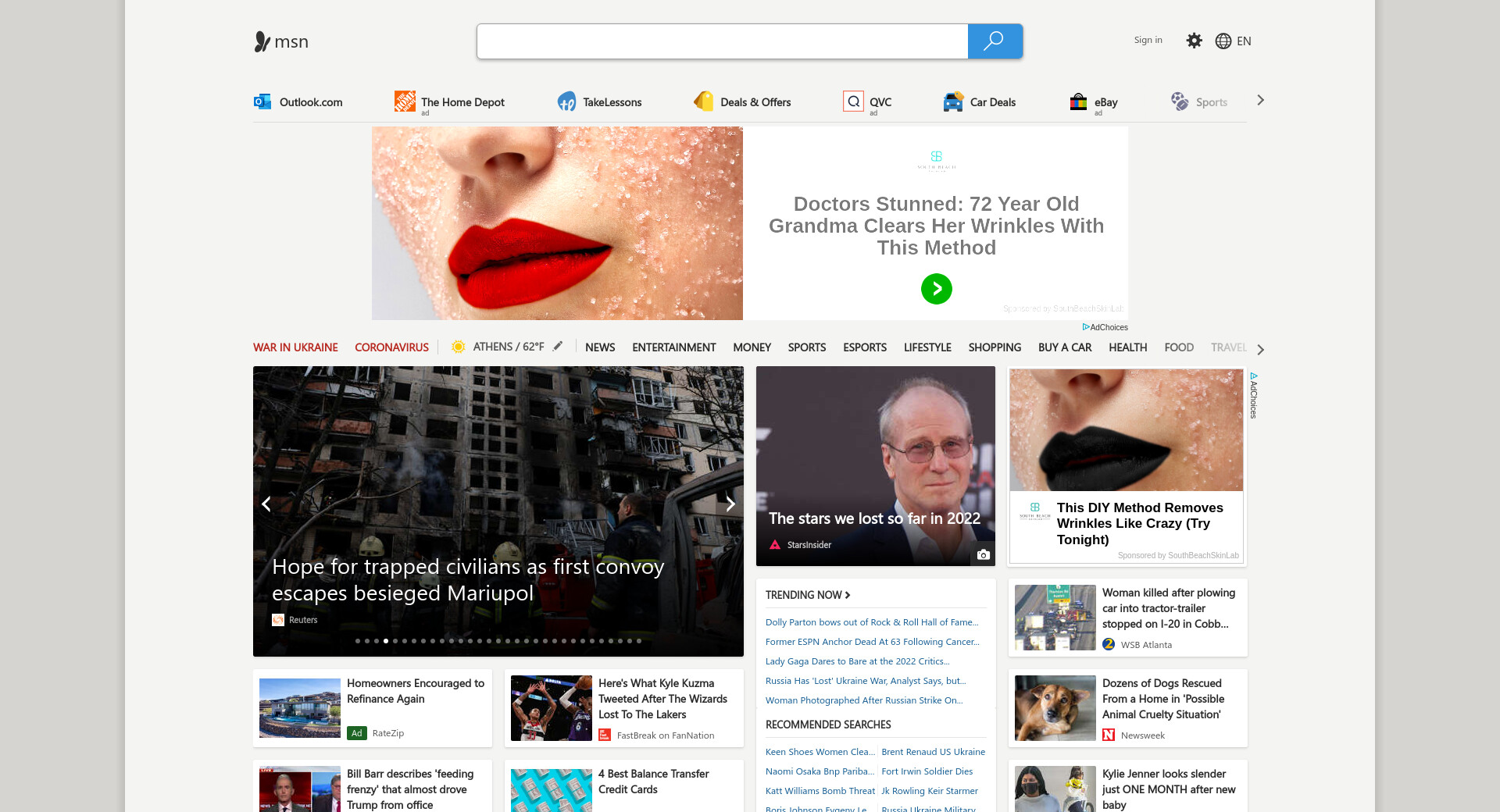Open Outlook.com icon shortcut
This screenshot has height=812, width=1500.
pos(262,101)
